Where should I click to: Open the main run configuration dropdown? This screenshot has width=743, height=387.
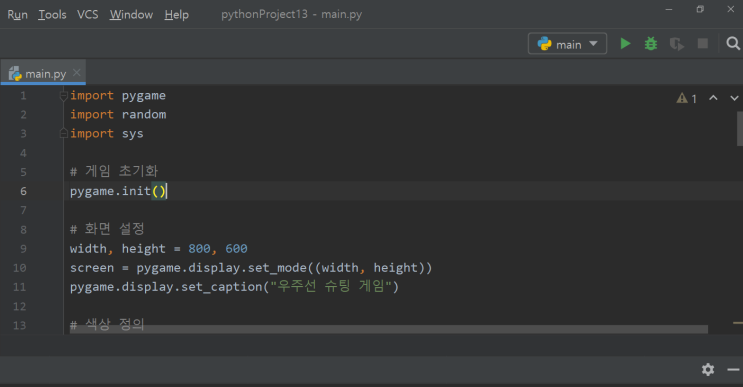(567, 44)
